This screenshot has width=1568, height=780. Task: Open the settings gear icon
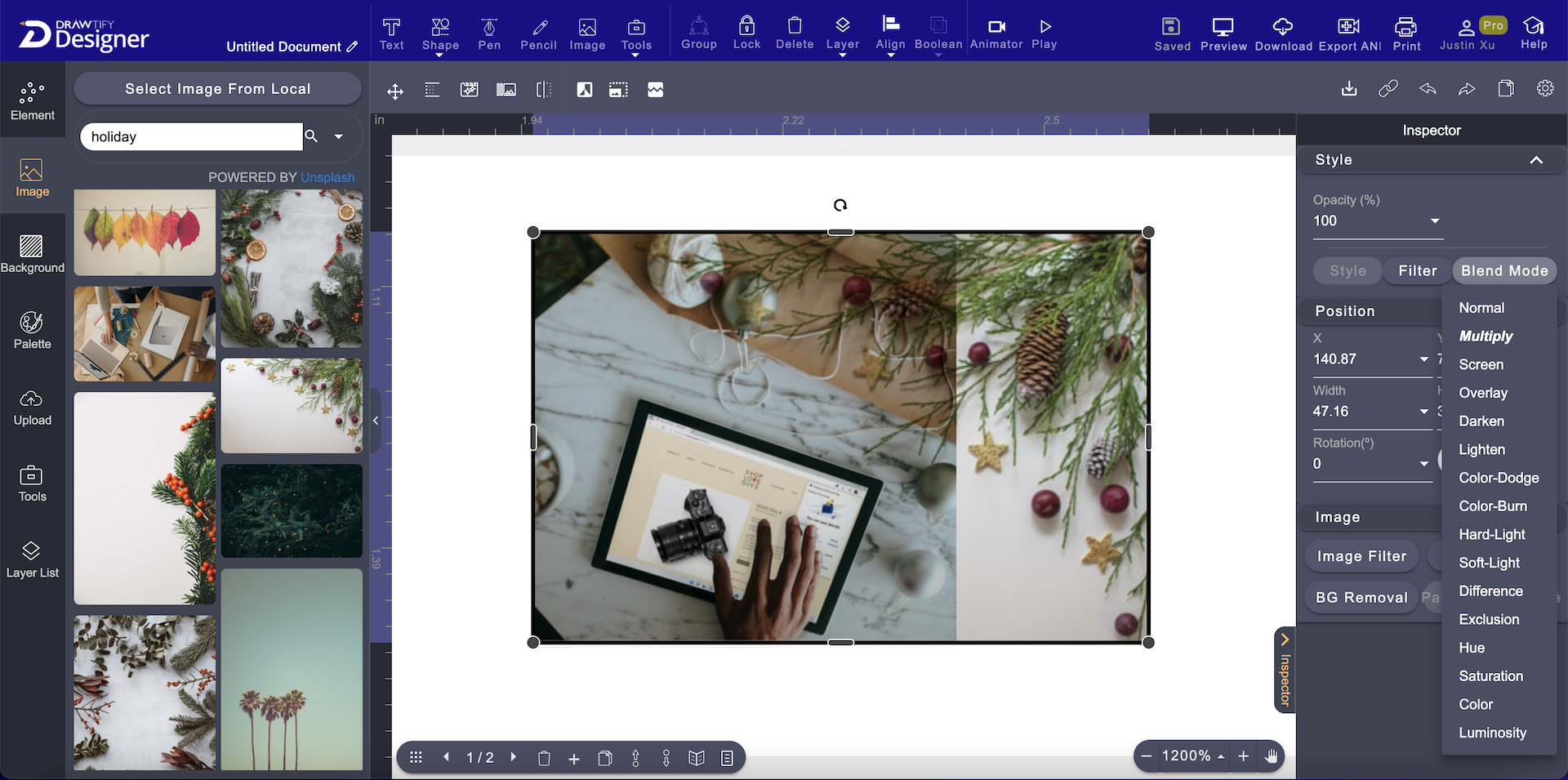coord(1545,88)
